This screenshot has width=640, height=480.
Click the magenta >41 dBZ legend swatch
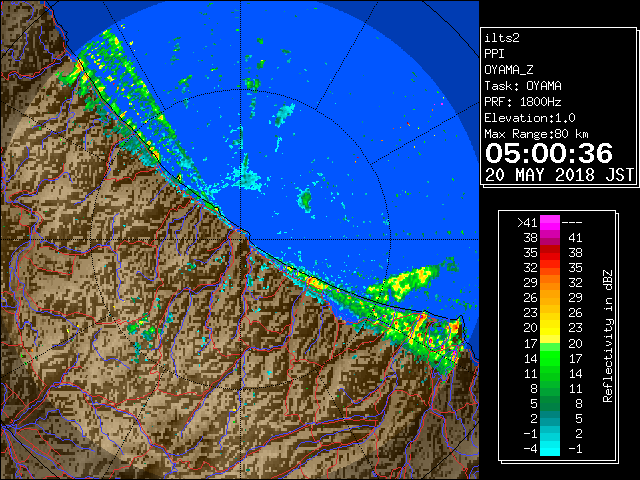(550, 222)
